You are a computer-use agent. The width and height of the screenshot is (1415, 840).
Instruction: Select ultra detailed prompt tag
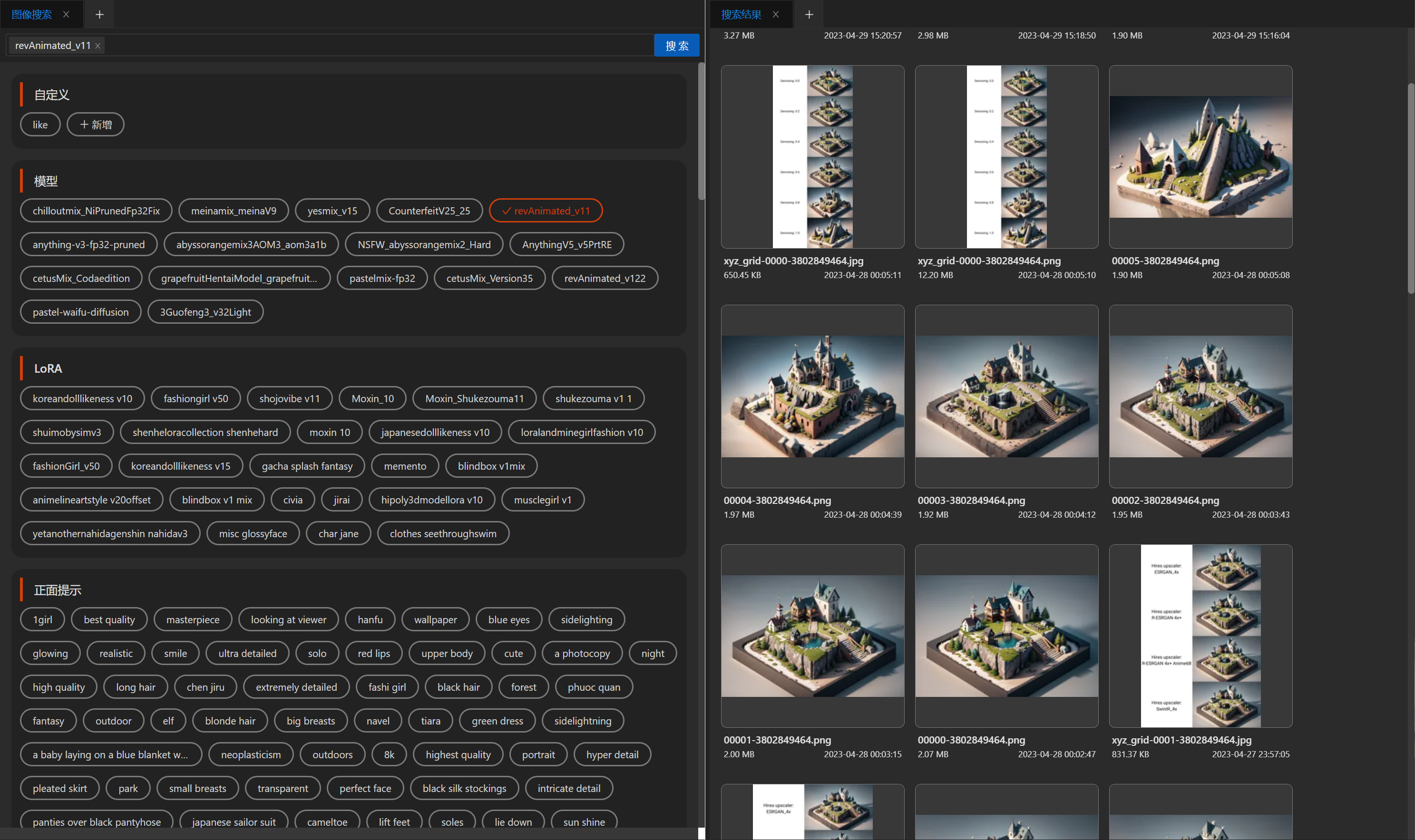point(247,653)
